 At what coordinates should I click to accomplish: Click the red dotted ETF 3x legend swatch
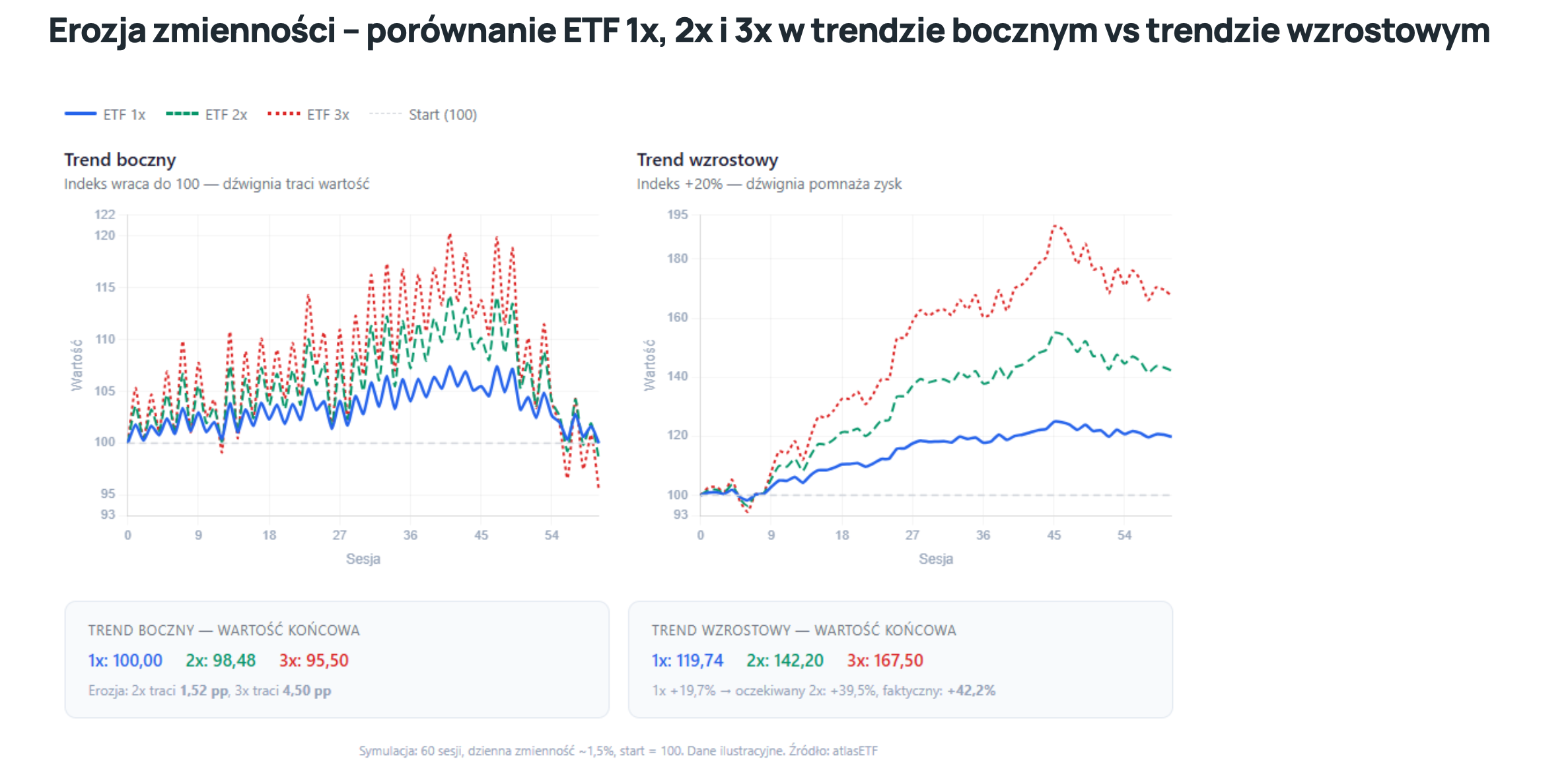[x=283, y=114]
